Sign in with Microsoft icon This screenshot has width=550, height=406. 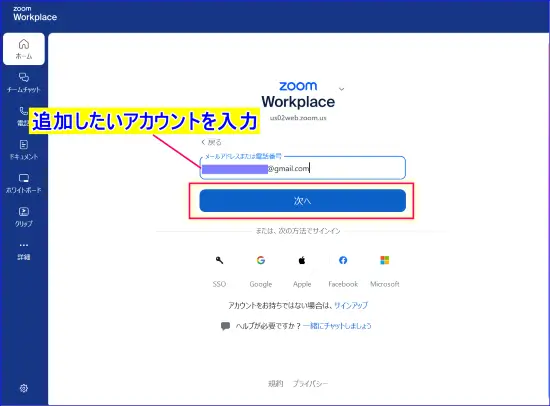click(384, 260)
